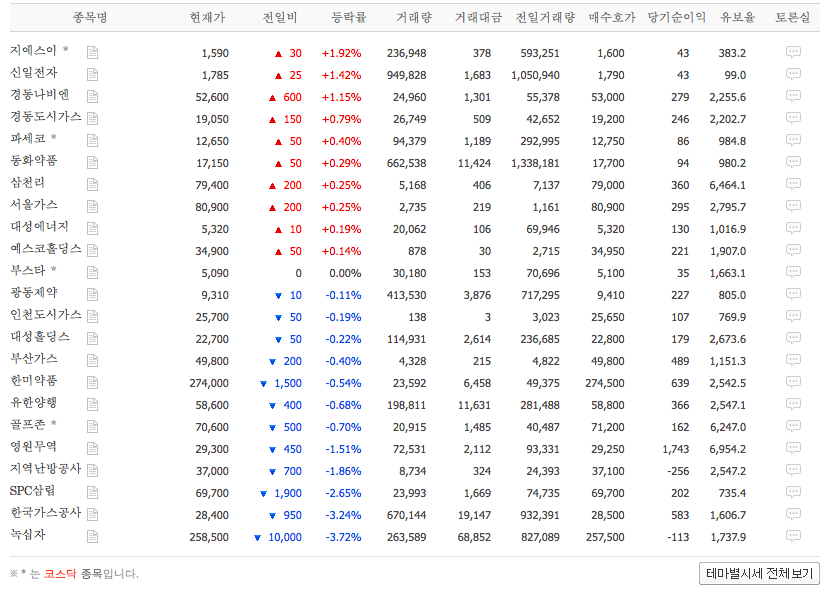
Task: Open the document icon next to 예스코홀딩스
Action: pos(92,250)
